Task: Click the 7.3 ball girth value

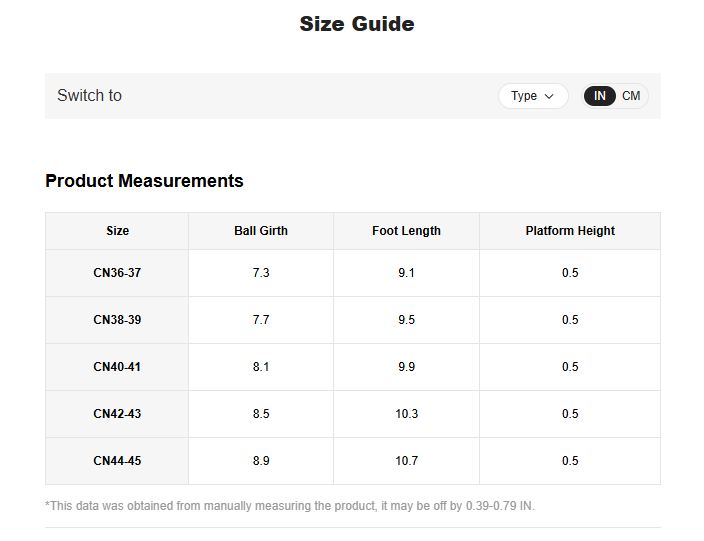Action: [261, 273]
